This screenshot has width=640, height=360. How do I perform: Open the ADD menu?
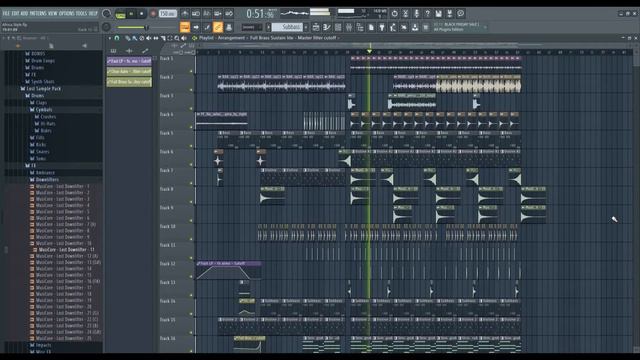[x=24, y=13]
